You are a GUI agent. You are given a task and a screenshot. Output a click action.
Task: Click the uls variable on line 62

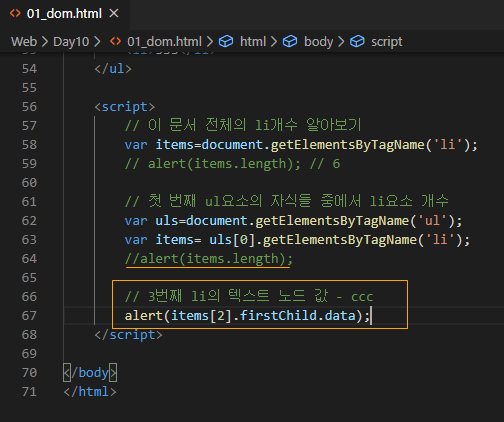tap(167, 221)
